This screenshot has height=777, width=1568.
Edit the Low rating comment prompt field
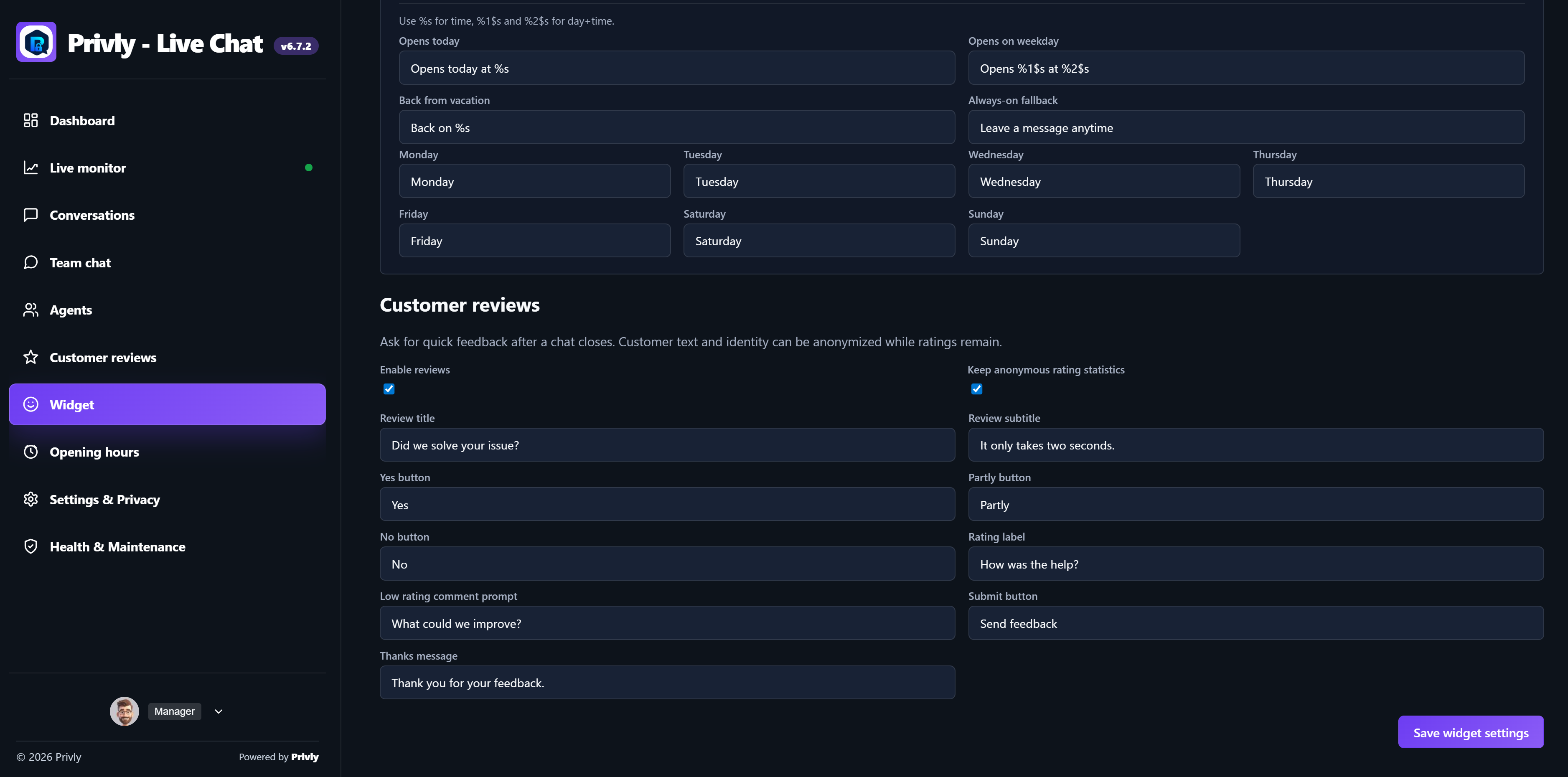[667, 623]
